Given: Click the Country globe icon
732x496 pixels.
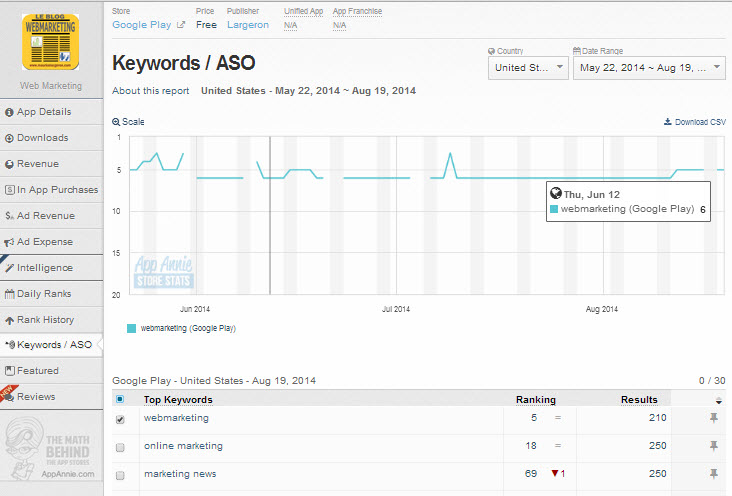Looking at the screenshot, I should (x=491, y=51).
